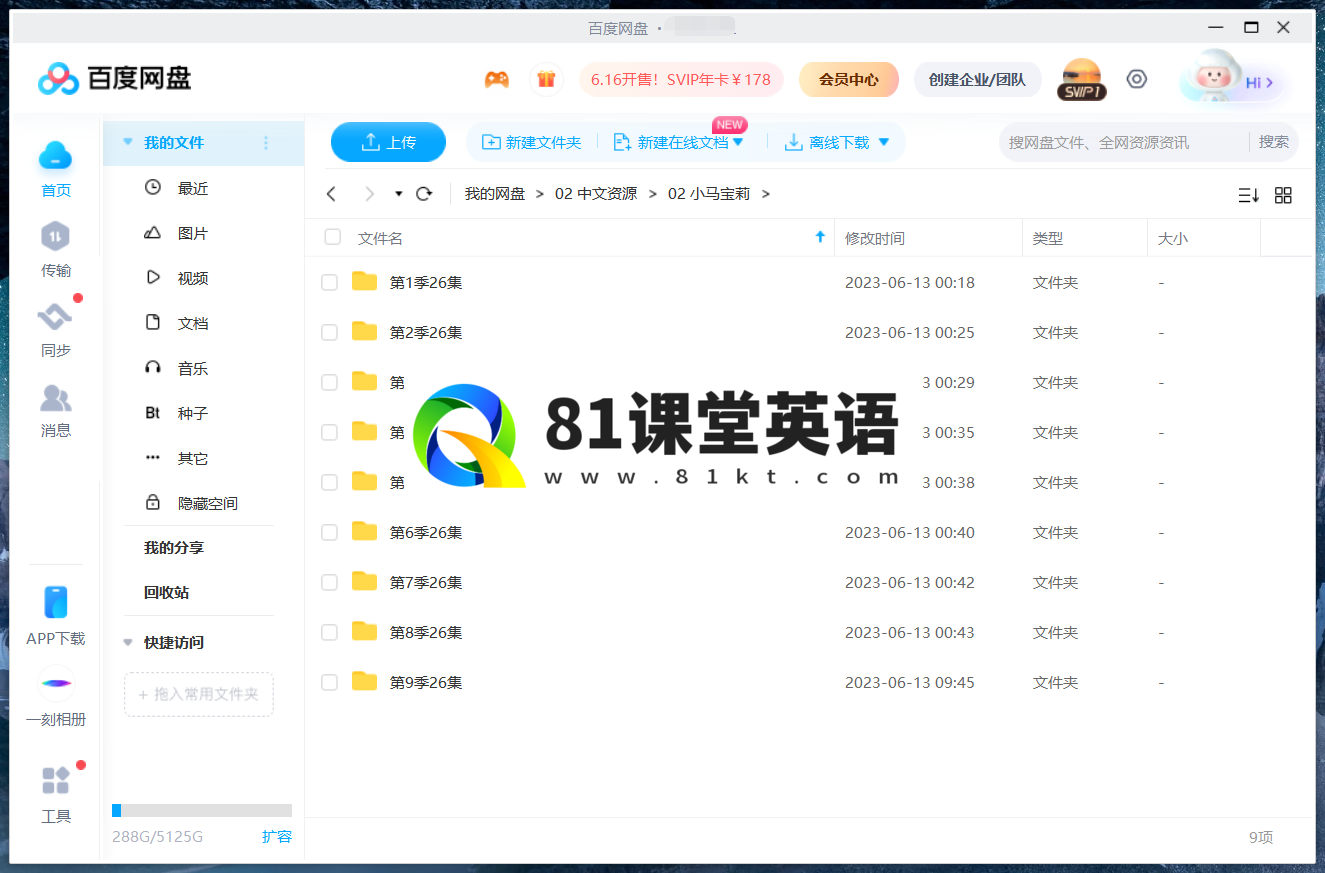Check the box for 第8季26集
Viewport: 1325px width, 873px height.
coord(329,633)
